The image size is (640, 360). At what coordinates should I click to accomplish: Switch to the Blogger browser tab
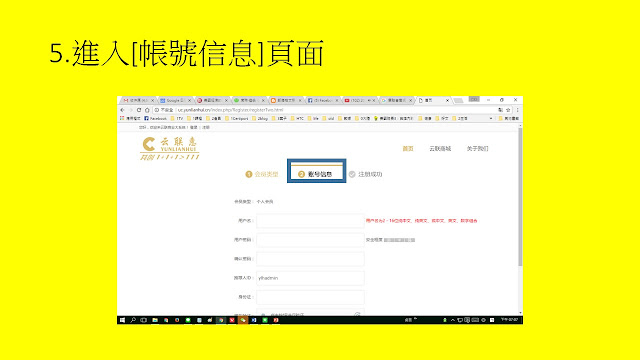coord(286,100)
